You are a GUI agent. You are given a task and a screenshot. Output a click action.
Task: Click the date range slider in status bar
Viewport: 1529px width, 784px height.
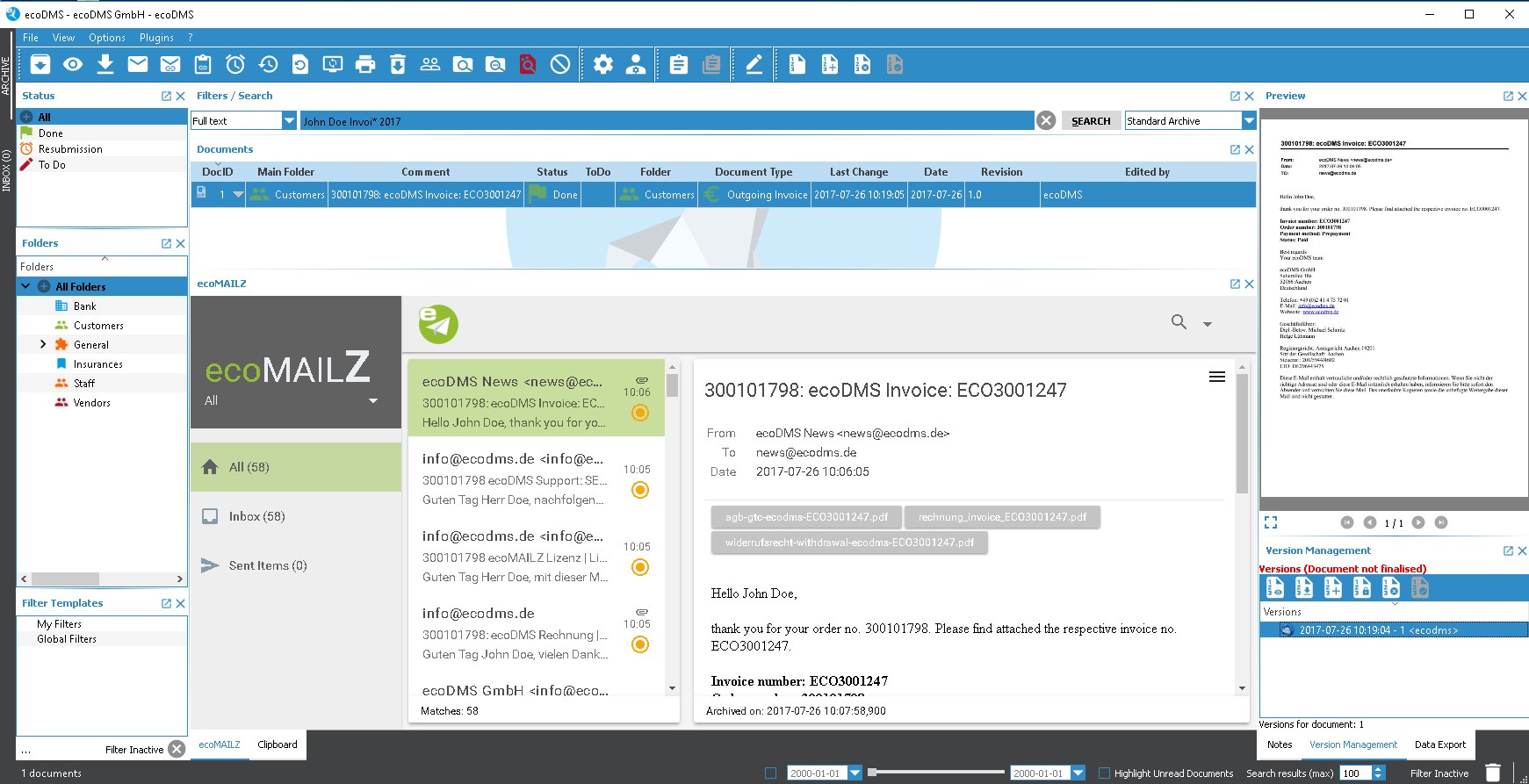click(x=936, y=773)
